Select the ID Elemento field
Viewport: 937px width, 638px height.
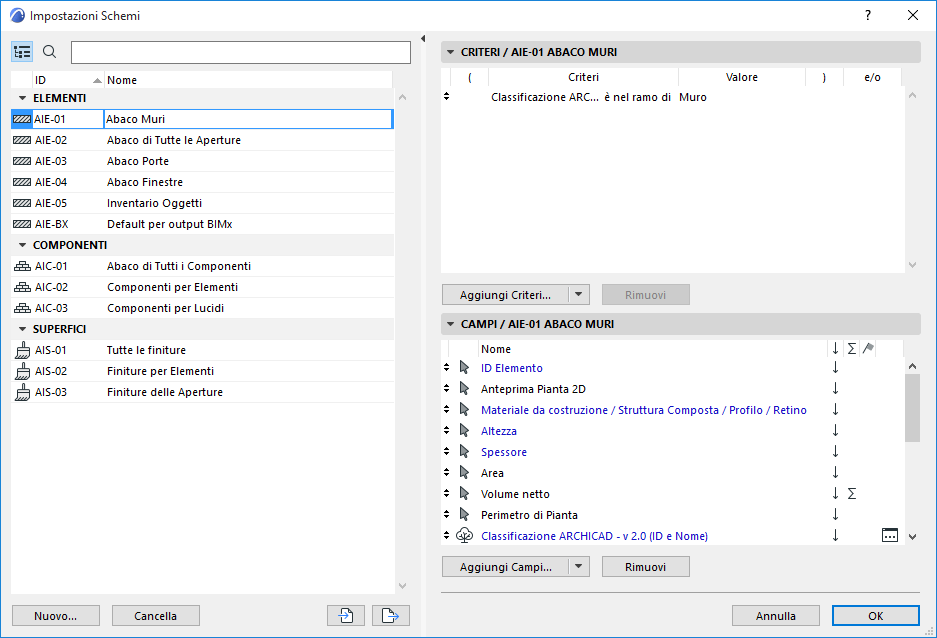pyautogui.click(x=512, y=368)
